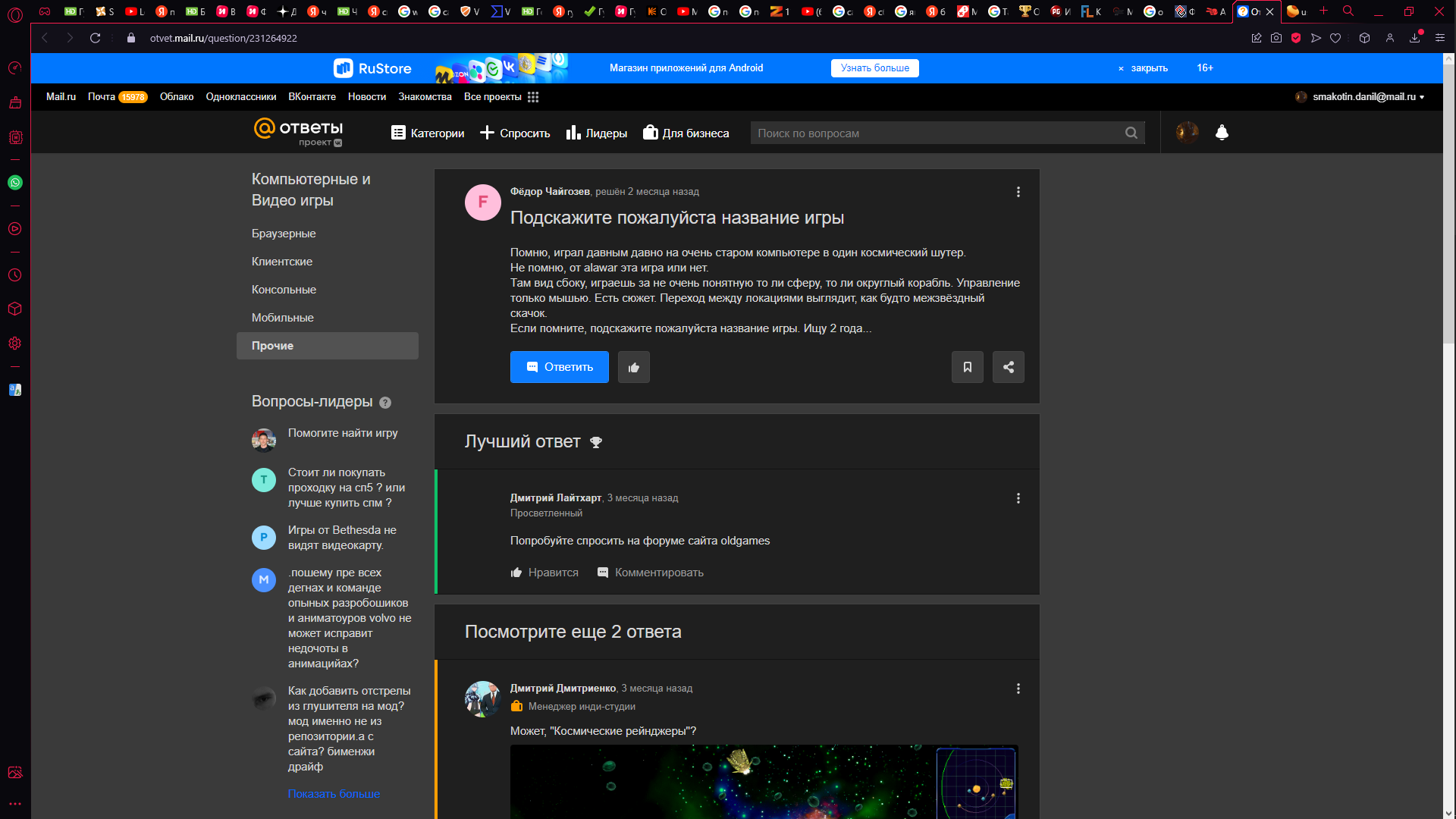Click the search magnifier icon in header

pyautogui.click(x=1131, y=133)
